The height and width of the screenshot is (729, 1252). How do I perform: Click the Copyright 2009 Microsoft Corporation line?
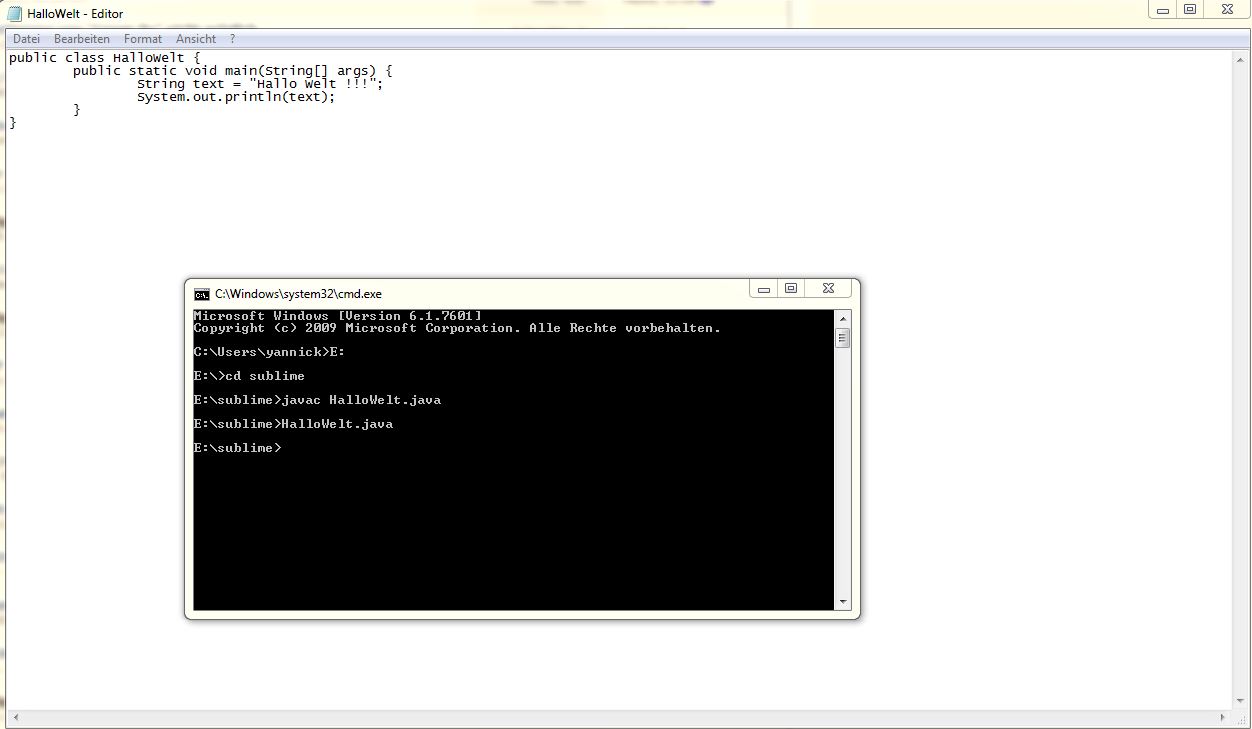click(x=457, y=328)
